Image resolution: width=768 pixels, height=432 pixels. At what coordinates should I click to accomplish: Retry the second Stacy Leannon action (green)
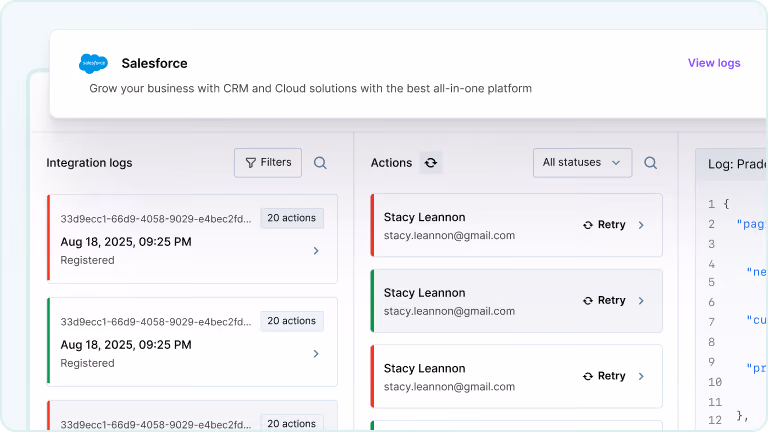604,300
